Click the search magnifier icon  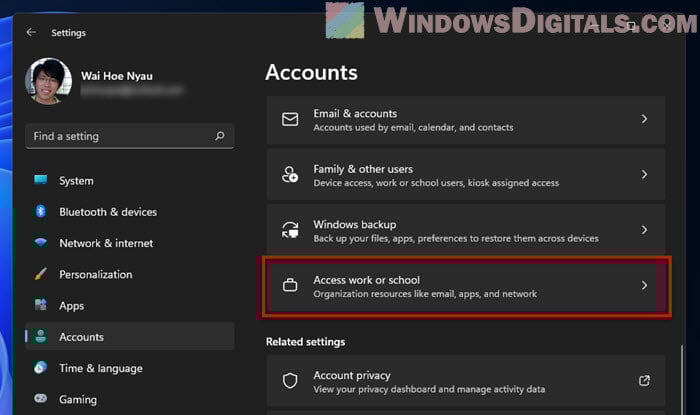tap(220, 136)
